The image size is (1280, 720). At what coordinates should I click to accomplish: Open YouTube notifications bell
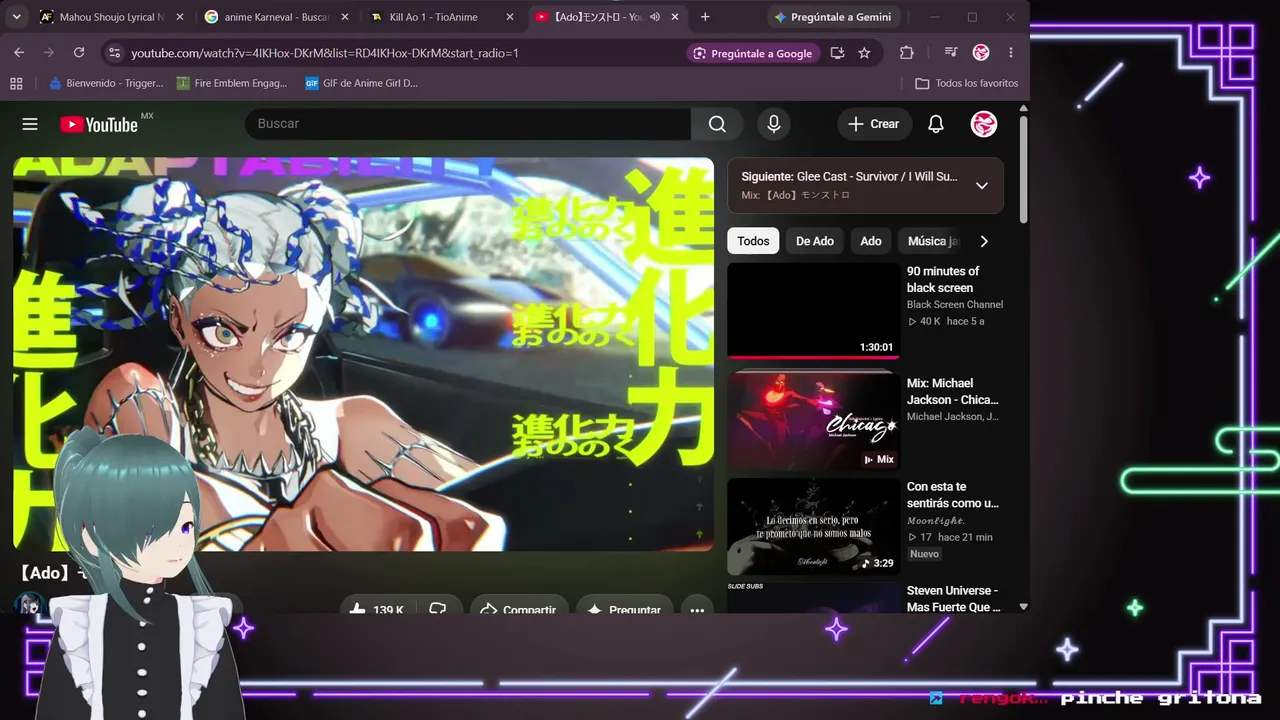pos(936,124)
